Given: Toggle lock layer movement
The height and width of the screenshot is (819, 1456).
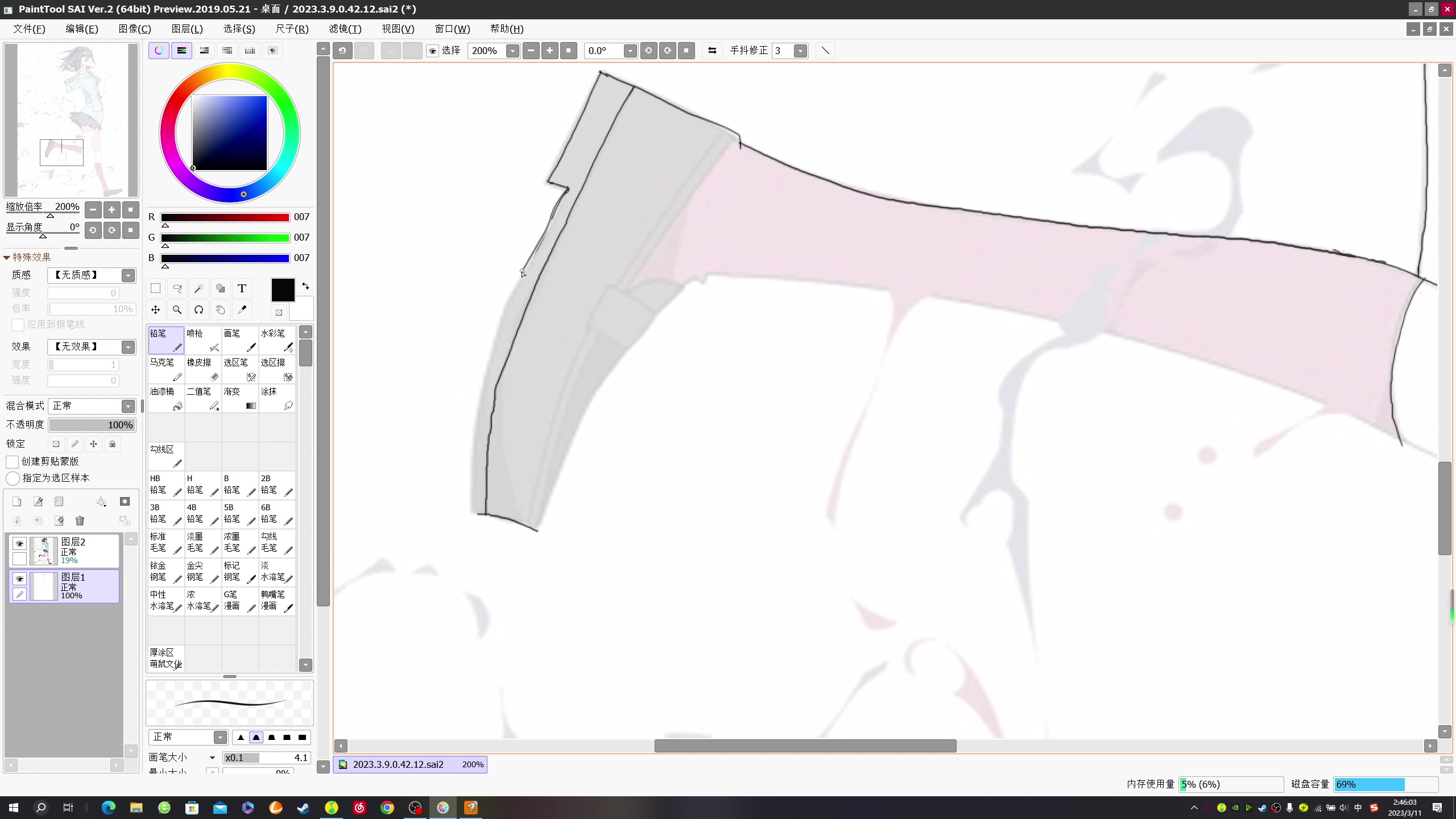Looking at the screenshot, I should [x=93, y=444].
